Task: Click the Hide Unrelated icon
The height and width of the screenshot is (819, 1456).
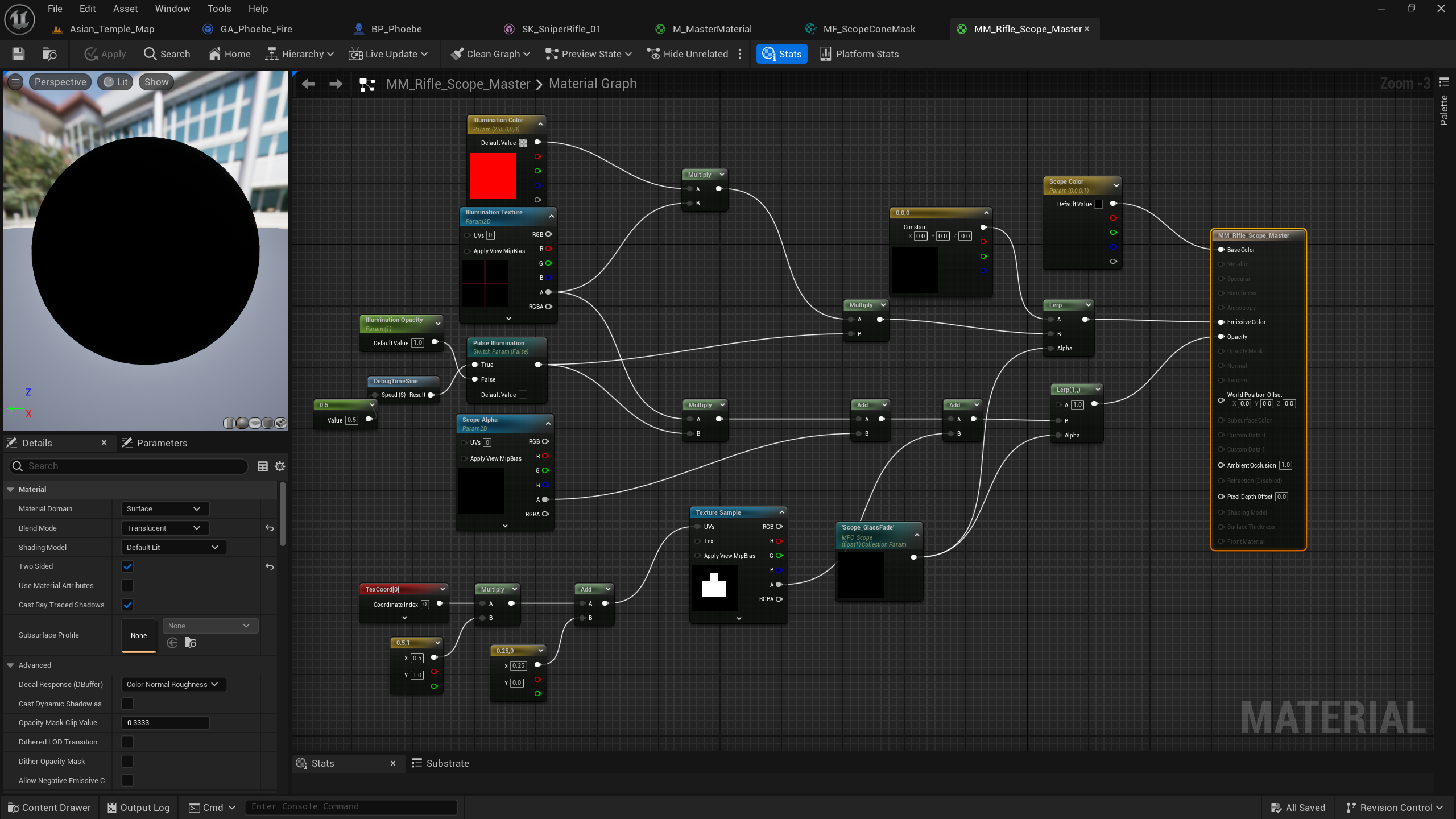Action: point(653,54)
